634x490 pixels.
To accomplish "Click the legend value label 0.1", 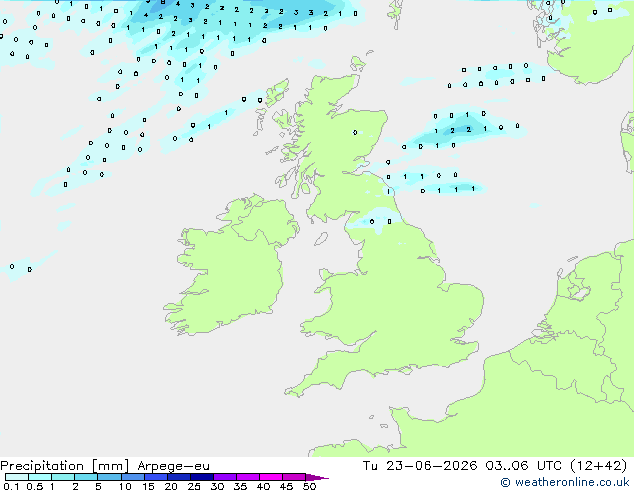I will 11,486.
